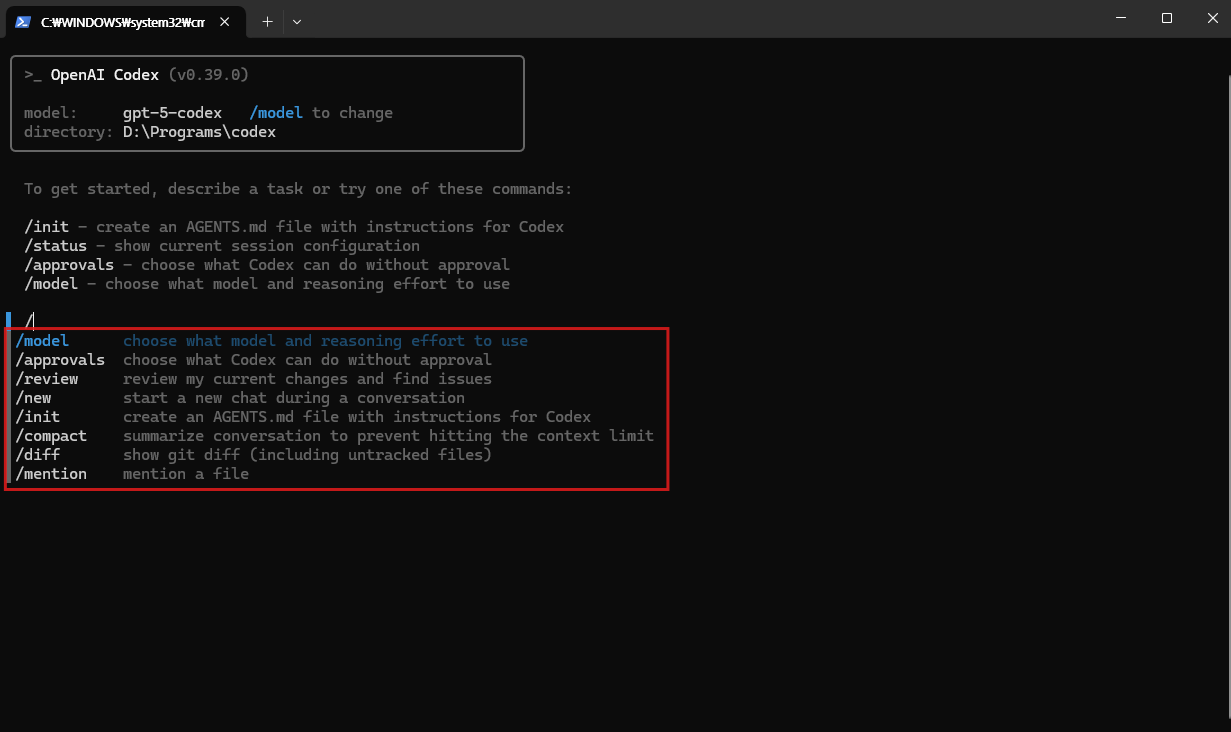Pick the /compact command suggestion
The height and width of the screenshot is (732, 1231).
(x=51, y=436)
